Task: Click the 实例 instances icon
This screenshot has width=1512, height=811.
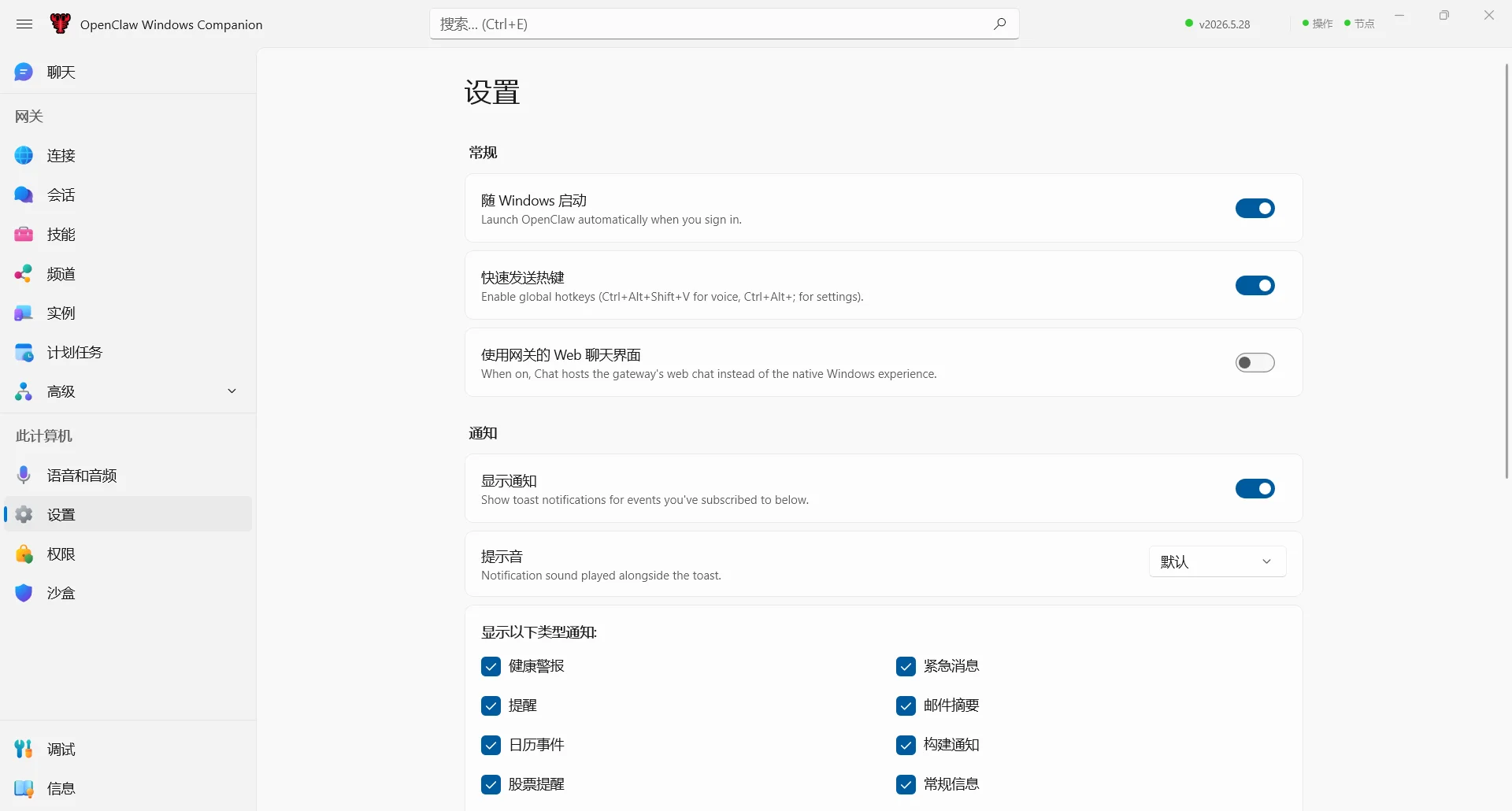Action: (24, 313)
